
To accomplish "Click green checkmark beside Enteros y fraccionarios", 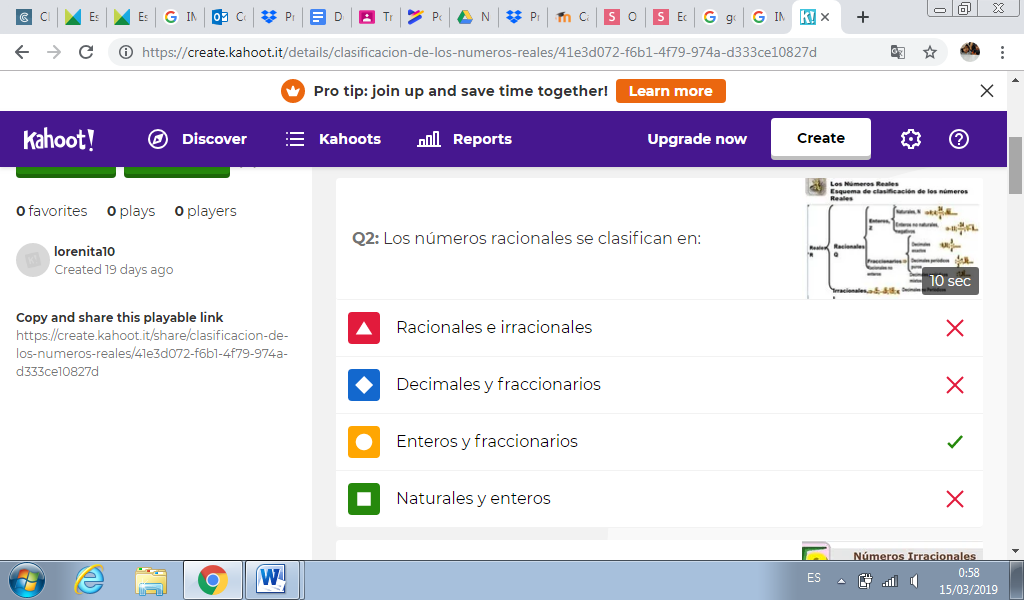I will (x=955, y=442).
